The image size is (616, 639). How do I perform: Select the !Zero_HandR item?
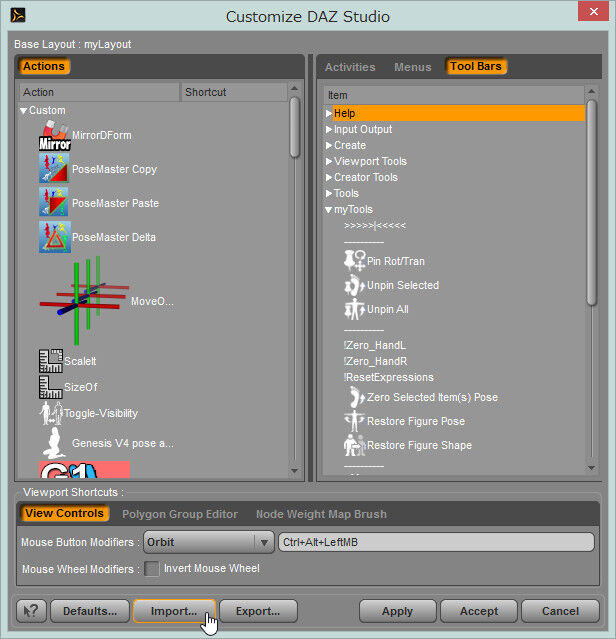[375, 361]
